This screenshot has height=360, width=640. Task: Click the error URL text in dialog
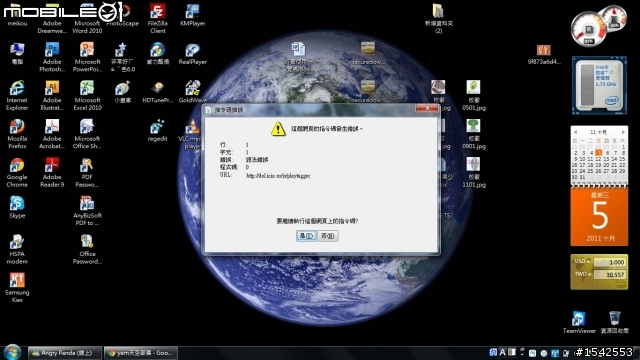[278, 176]
